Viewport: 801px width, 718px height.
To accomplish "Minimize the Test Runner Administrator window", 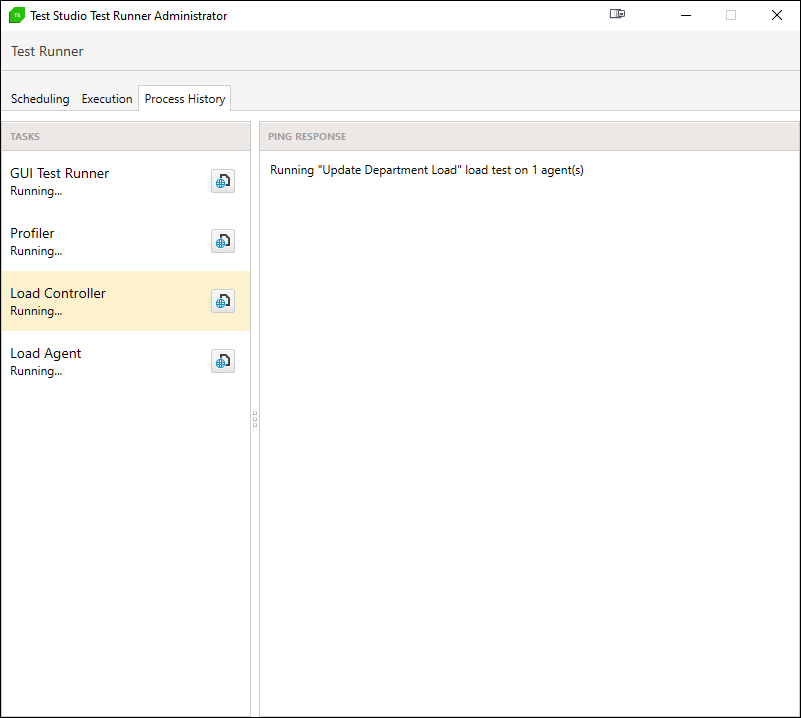I will 686,15.
